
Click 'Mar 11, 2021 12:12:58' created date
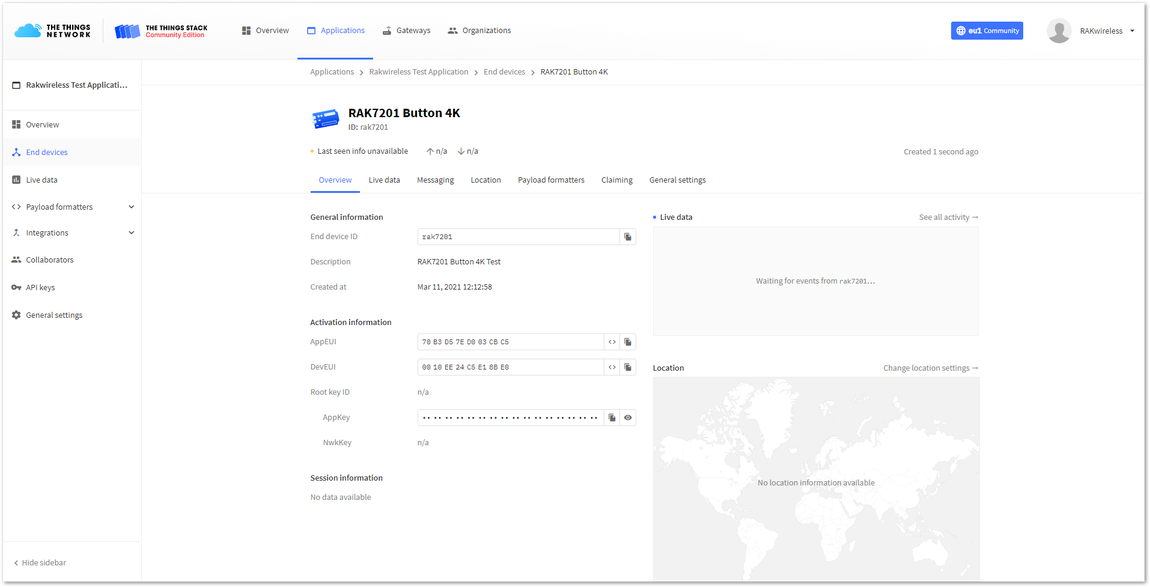(455, 287)
